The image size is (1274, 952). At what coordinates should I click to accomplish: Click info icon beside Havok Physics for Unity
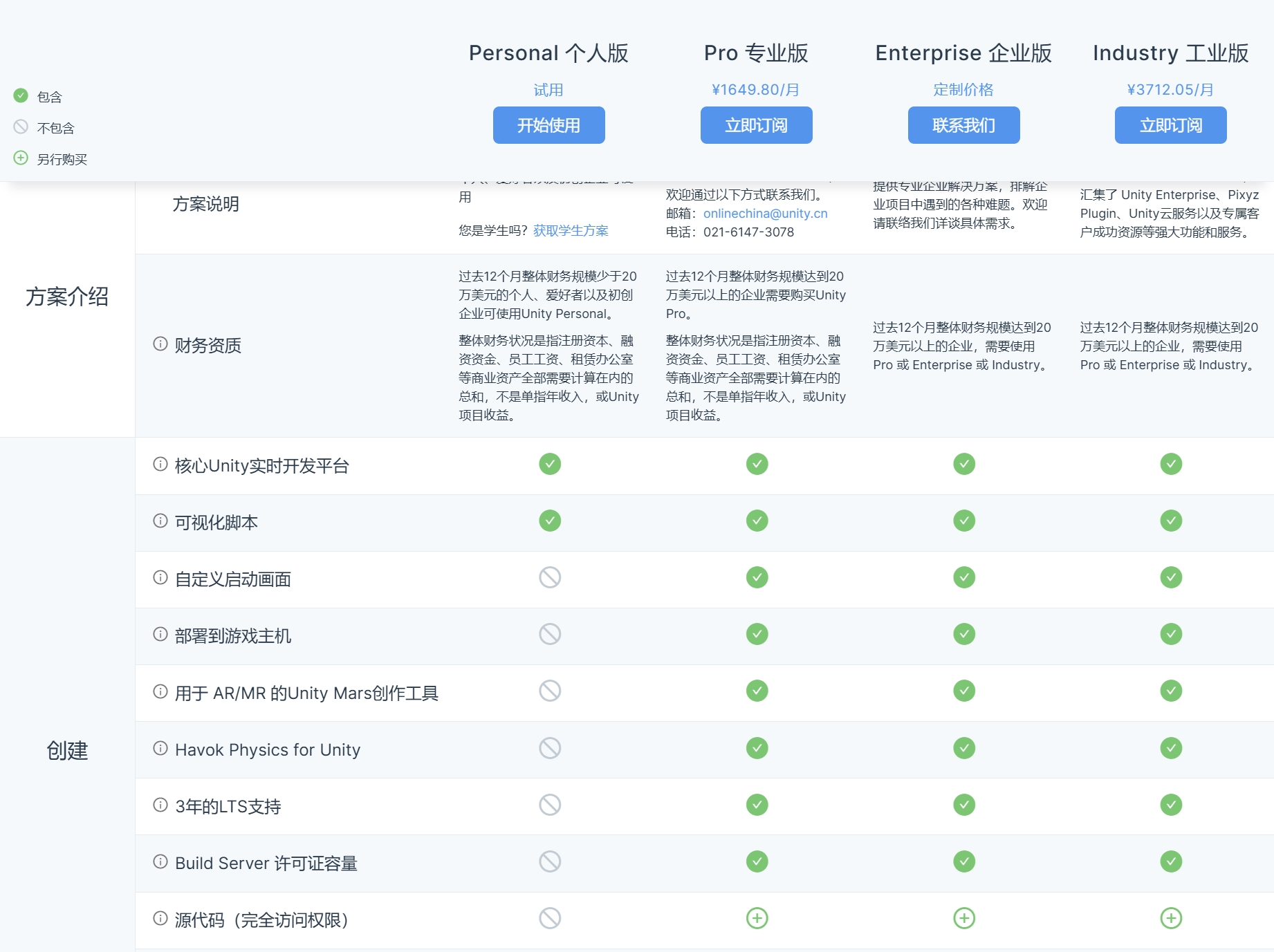[x=160, y=748]
